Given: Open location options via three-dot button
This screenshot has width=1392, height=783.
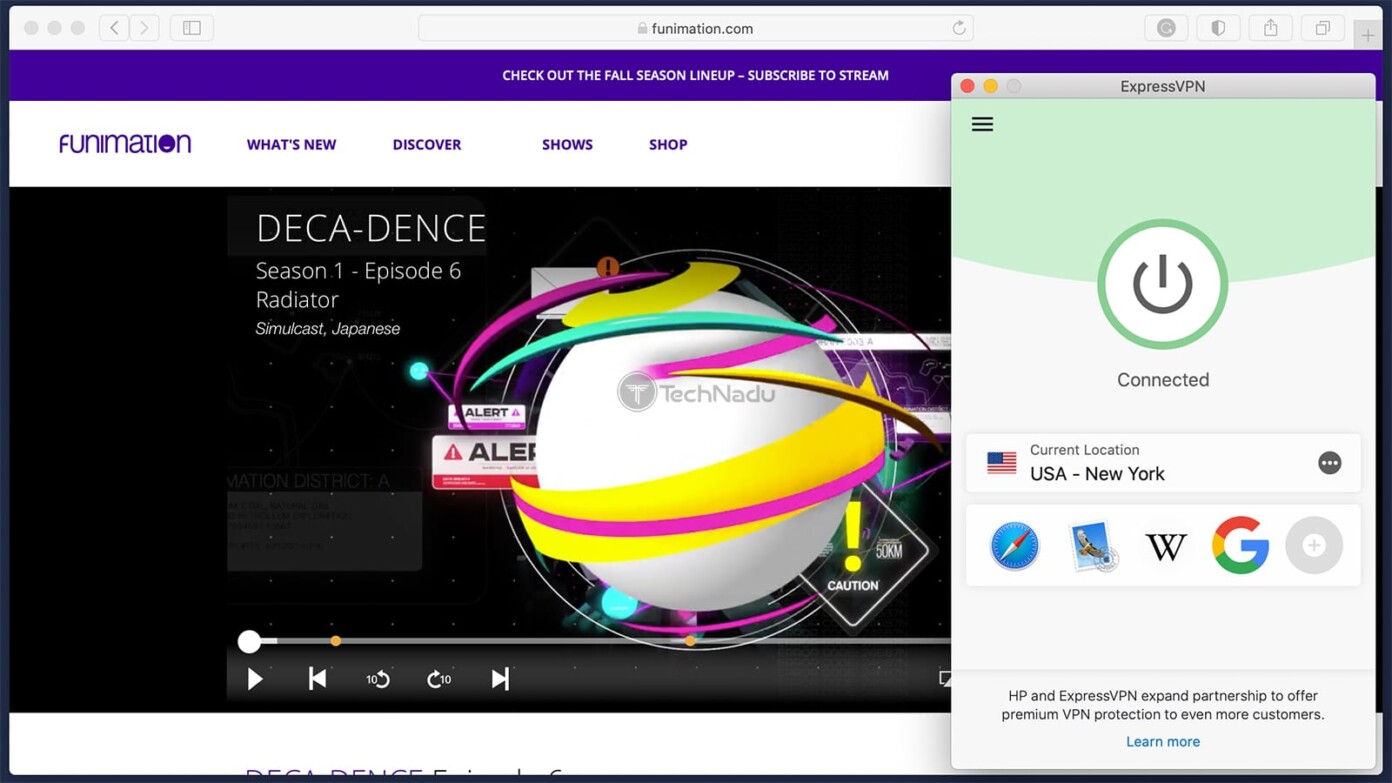Looking at the screenshot, I should [1329, 463].
